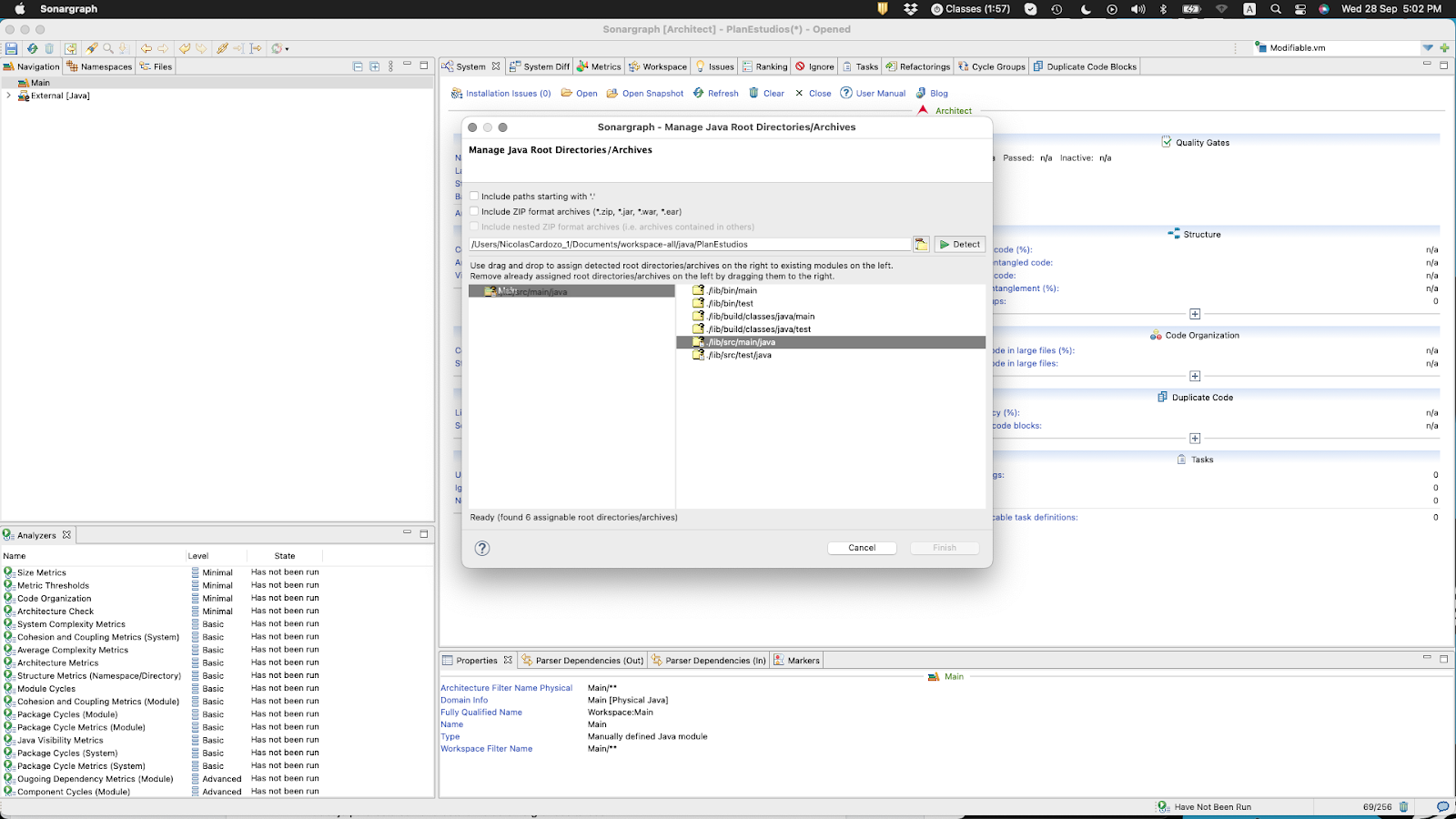The width and height of the screenshot is (1456, 819).
Task: Select the Module Cycles analyzer row
Action: pyautogui.click(x=217, y=689)
